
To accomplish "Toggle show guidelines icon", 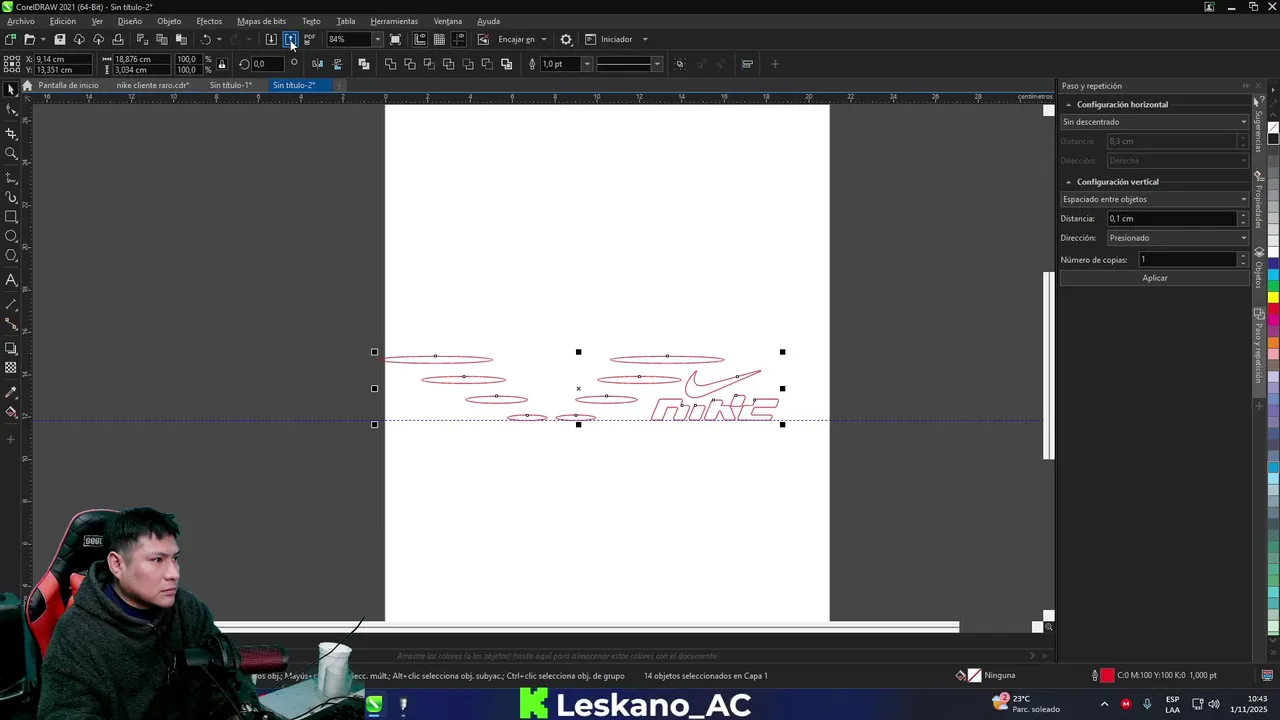I will 458,39.
